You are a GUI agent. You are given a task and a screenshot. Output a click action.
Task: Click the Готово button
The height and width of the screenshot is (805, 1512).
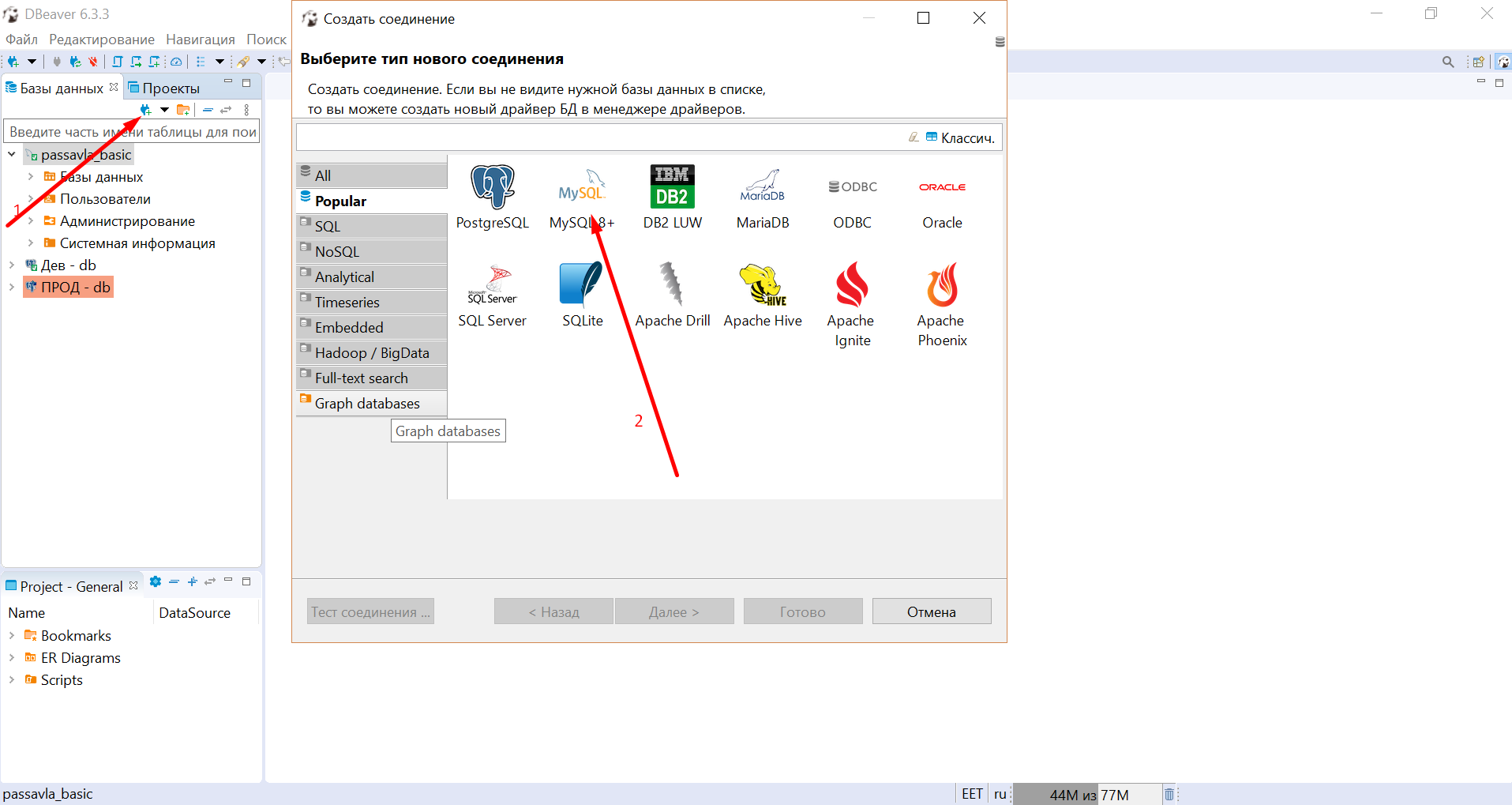[x=803, y=611]
